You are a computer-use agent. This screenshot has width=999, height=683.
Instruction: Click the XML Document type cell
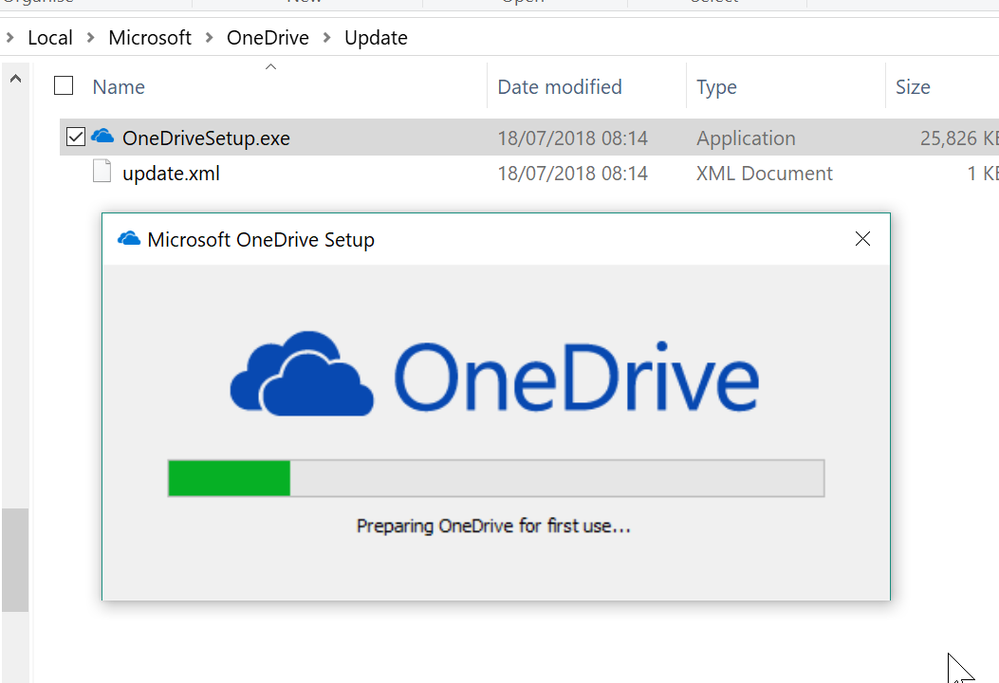764,173
